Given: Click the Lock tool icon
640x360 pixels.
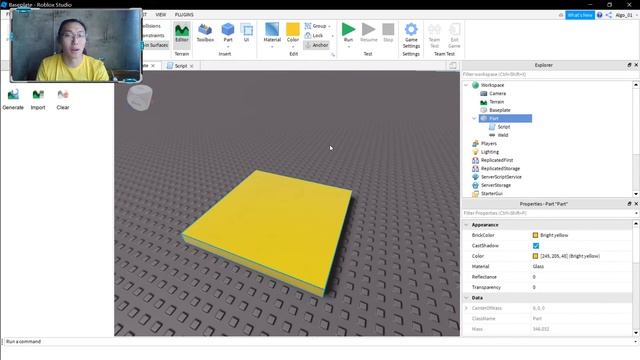Looking at the screenshot, I should 308,36.
